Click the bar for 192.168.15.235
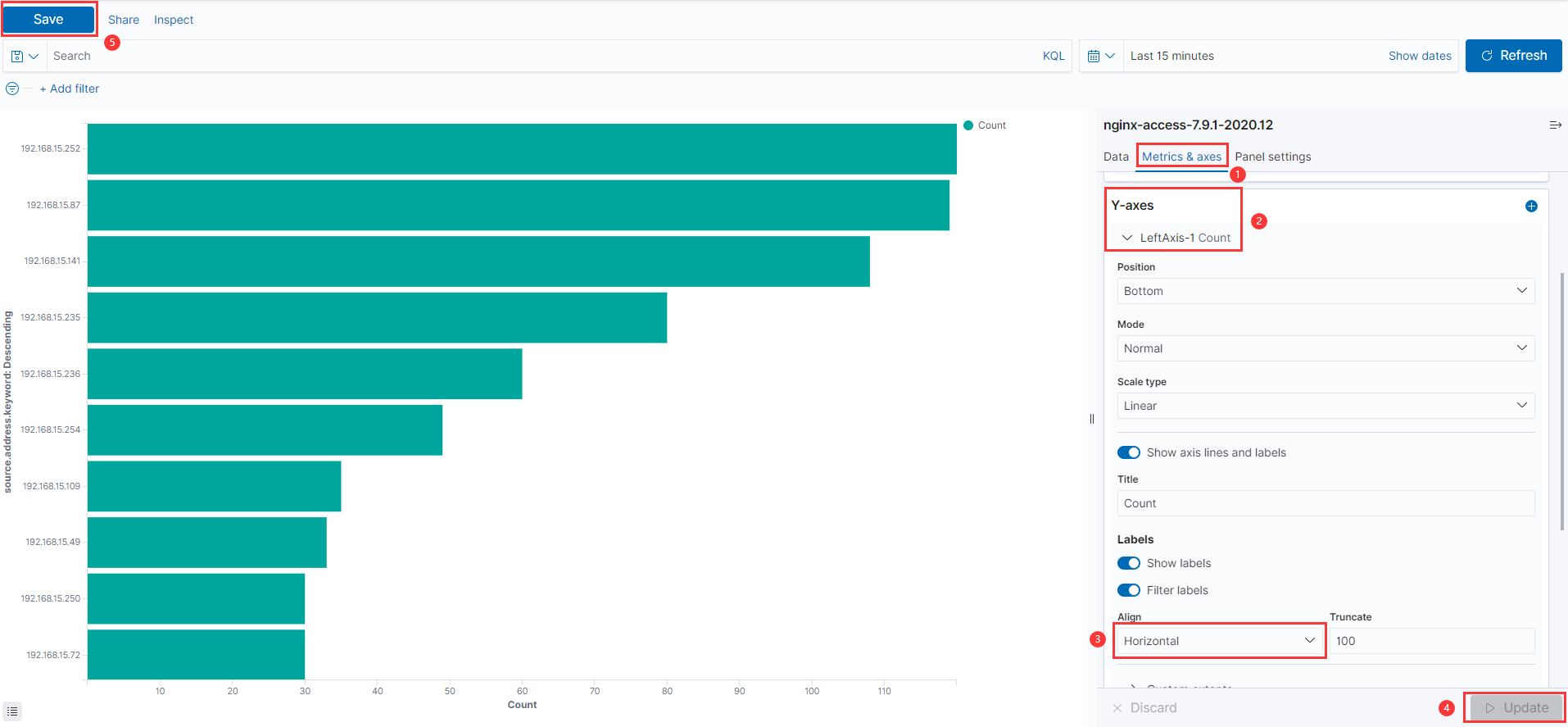This screenshot has width=1568, height=727. pos(377,318)
